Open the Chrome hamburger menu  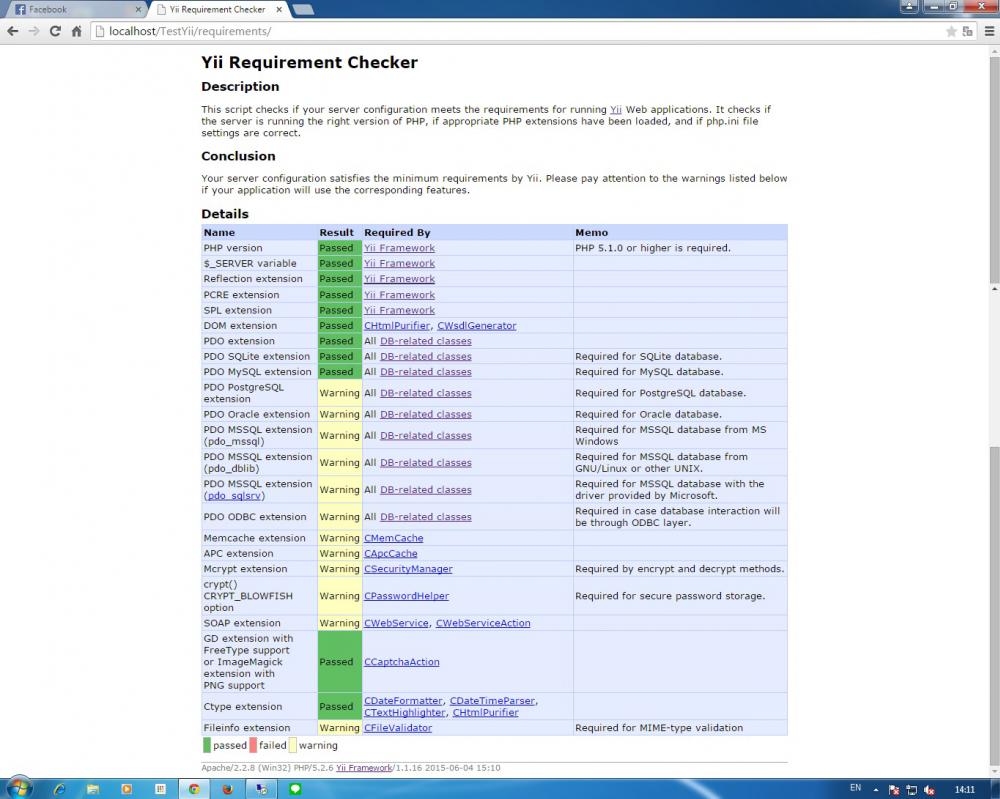989,31
